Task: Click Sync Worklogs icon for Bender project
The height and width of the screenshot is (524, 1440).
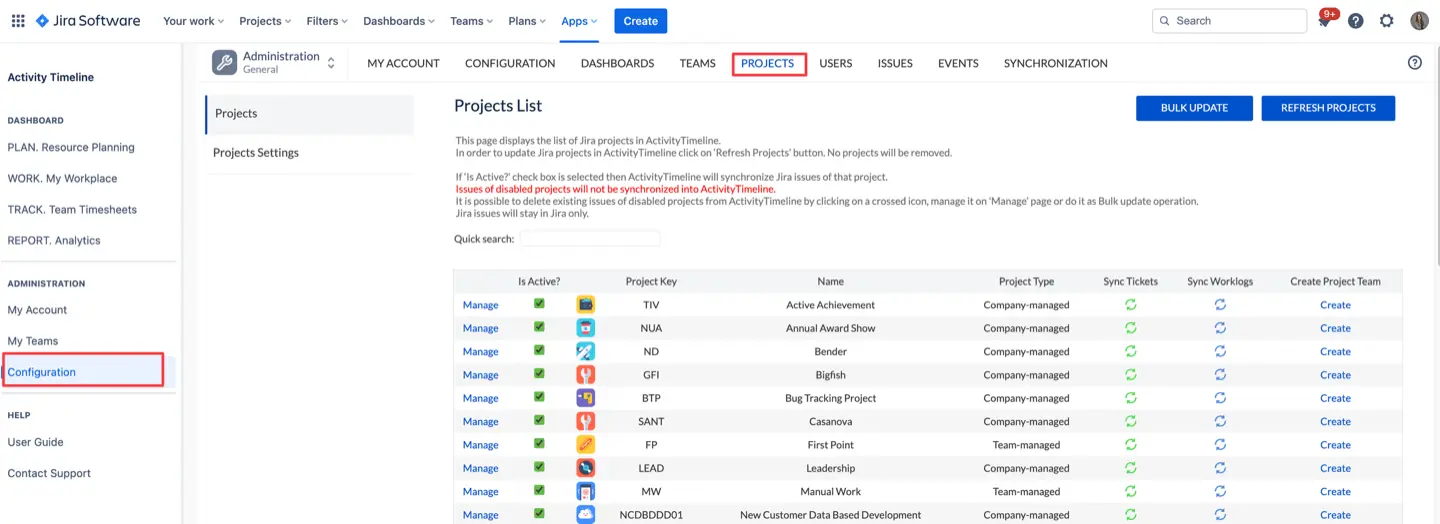Action: [x=1220, y=352]
